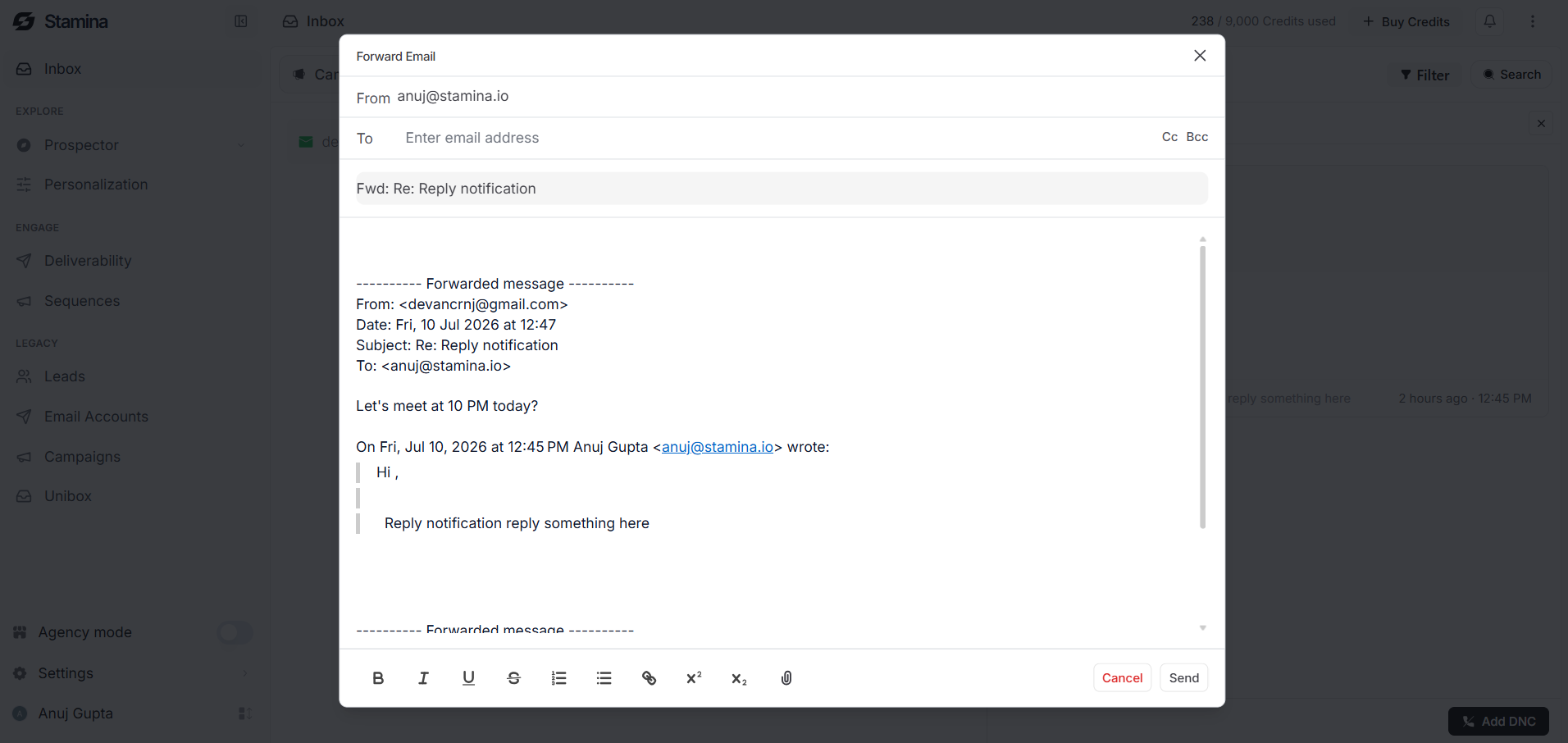Viewport: 1568px width, 743px height.
Task: Apply subscript formatting
Action: [739, 678]
